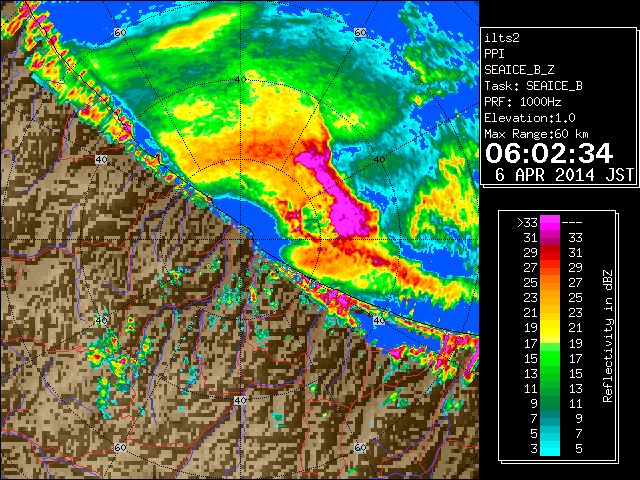
Task: Pick the dark green 11–13 dBZ legend swatch
Action: 550,388
